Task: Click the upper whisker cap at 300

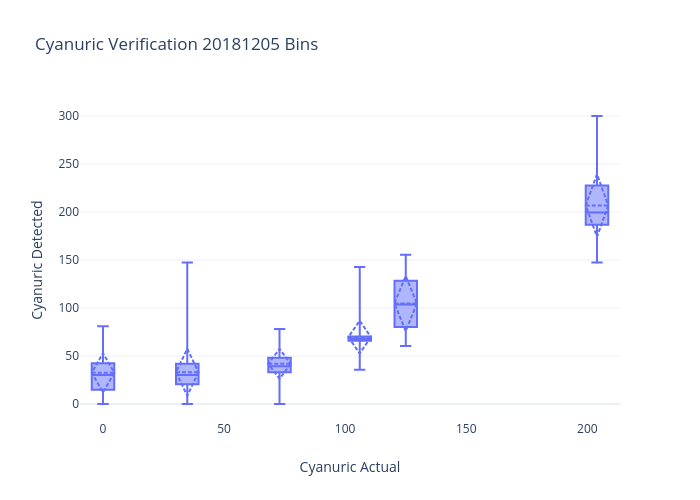Action: pyautogui.click(x=597, y=116)
